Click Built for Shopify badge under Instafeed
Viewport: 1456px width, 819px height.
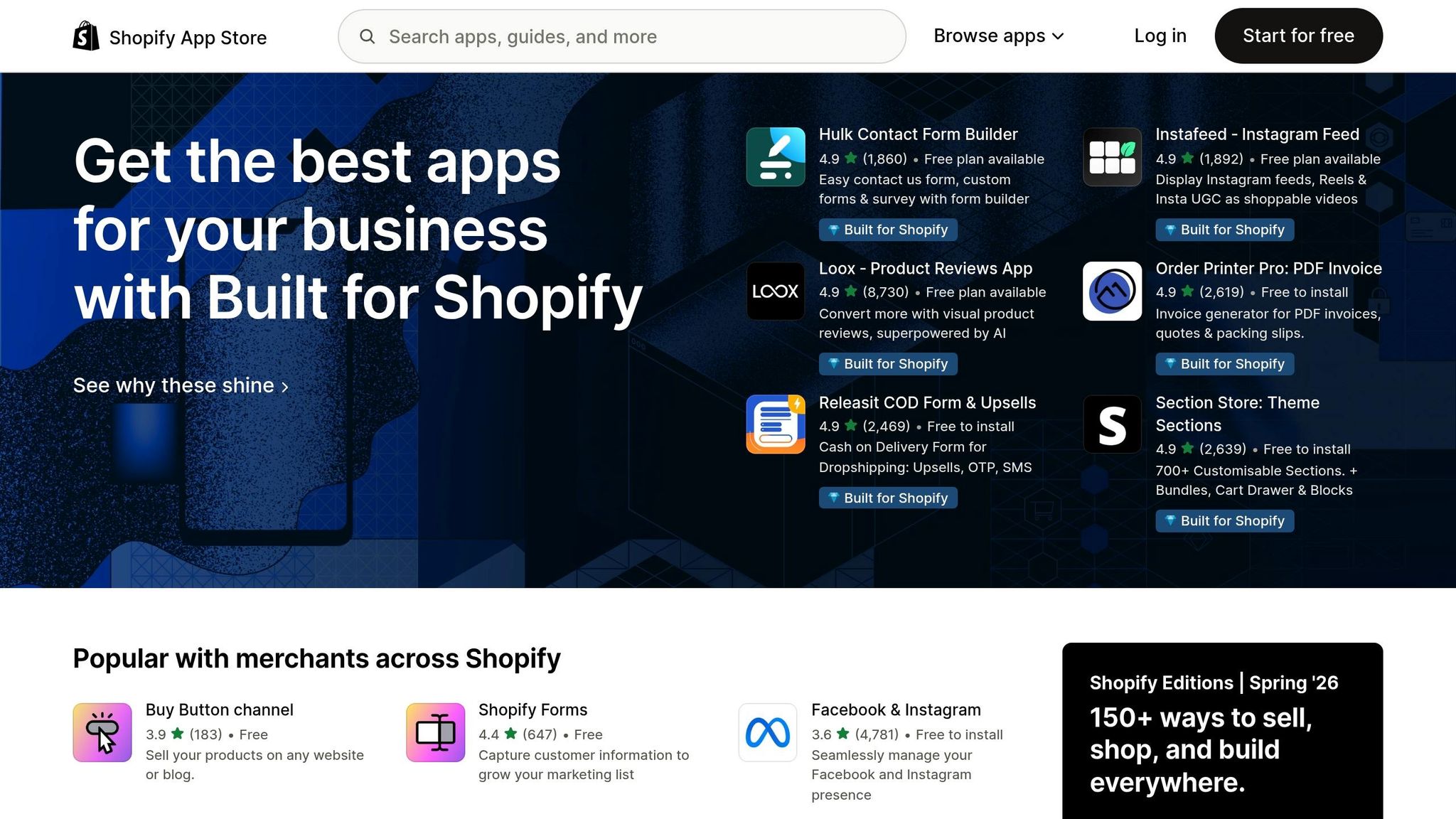click(1225, 230)
